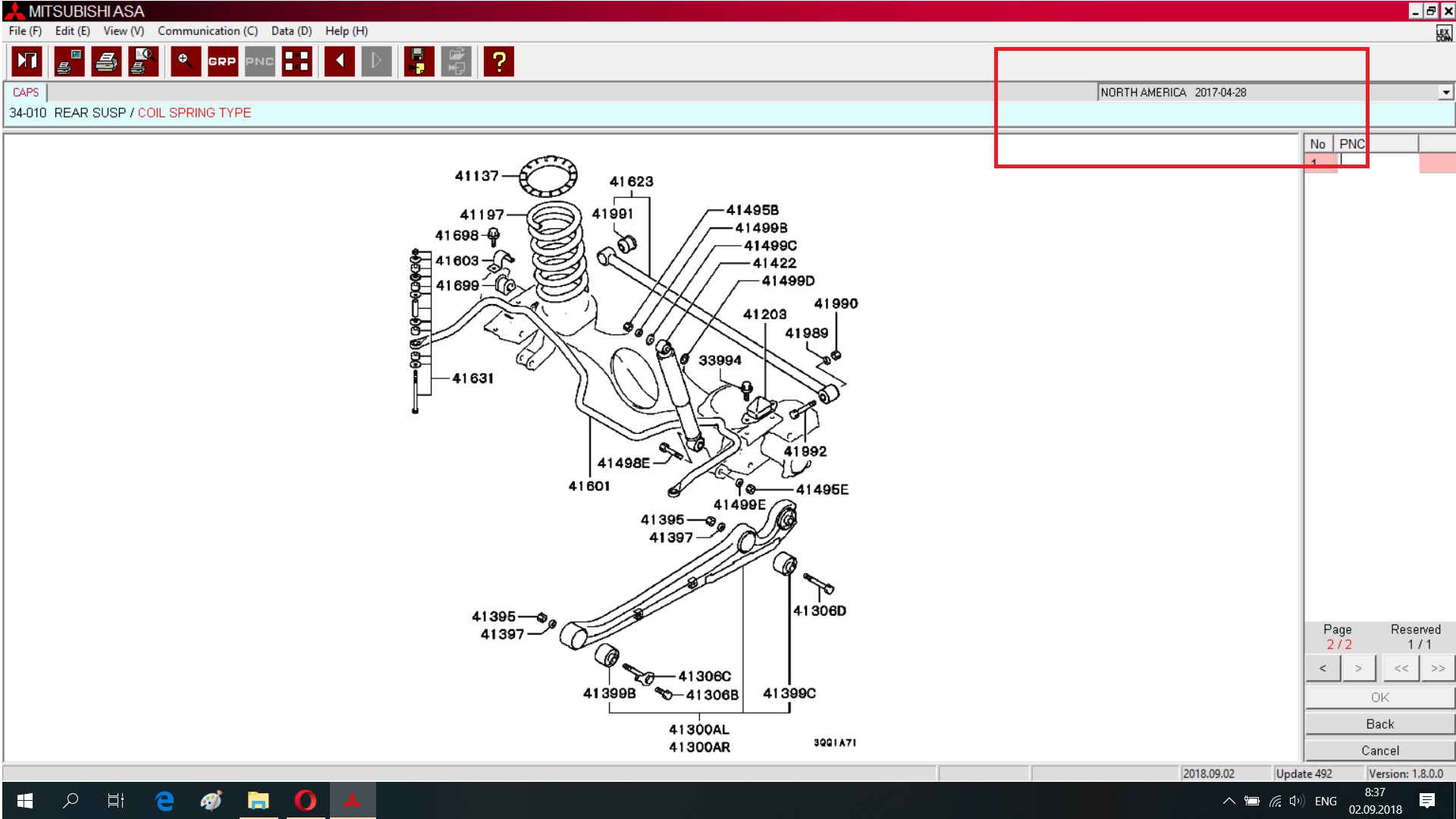Expand the NORTH AMERICA region dropdown
The height and width of the screenshot is (819, 1456).
[x=1445, y=93]
